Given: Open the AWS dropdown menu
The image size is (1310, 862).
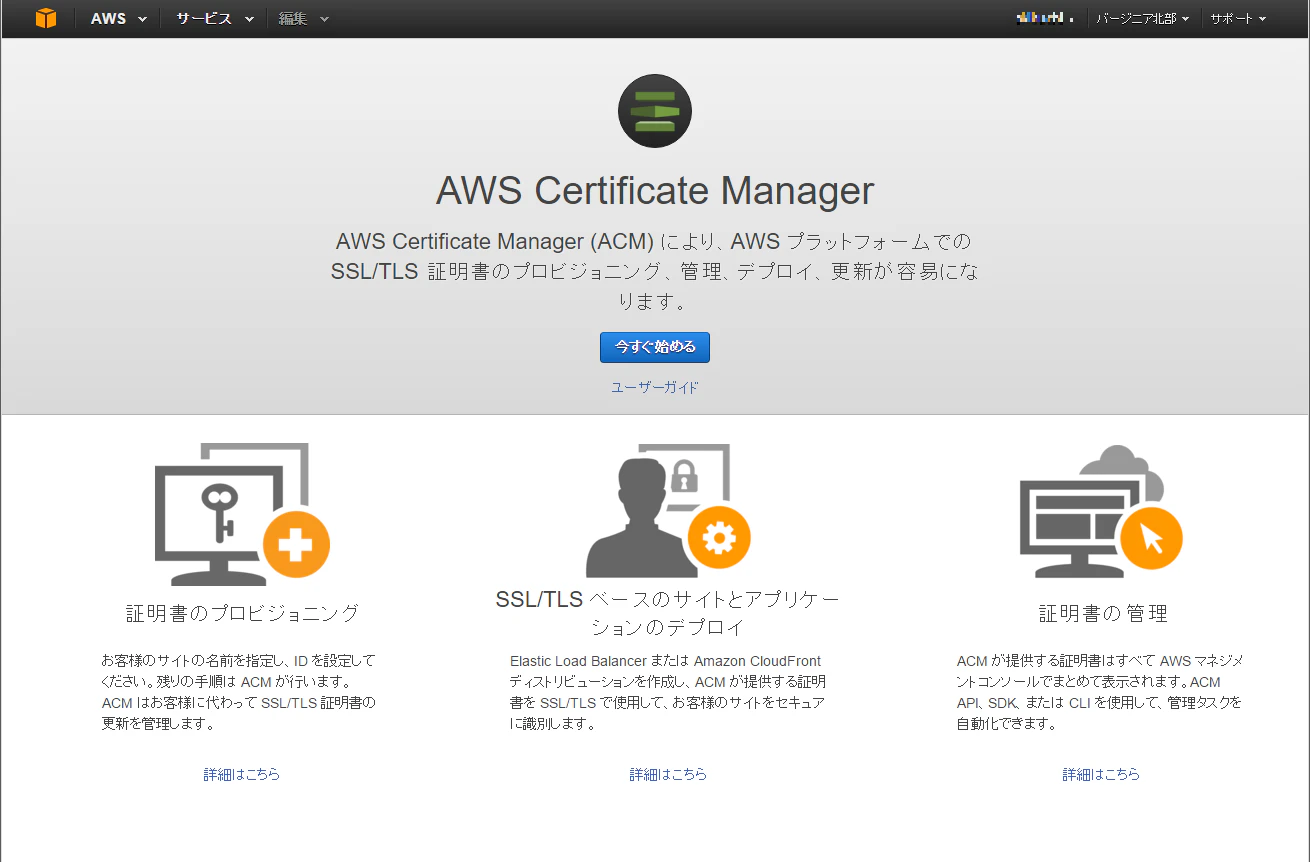Looking at the screenshot, I should [x=119, y=19].
